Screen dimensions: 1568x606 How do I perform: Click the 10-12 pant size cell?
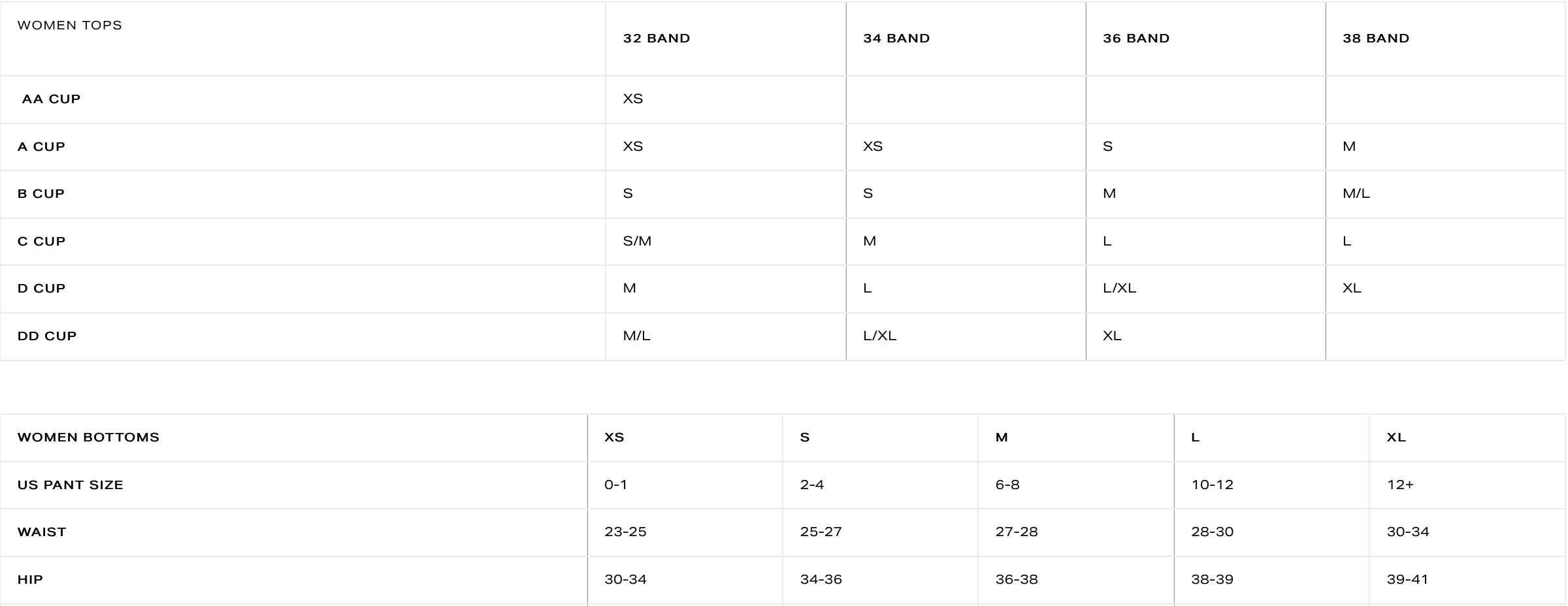click(x=1212, y=485)
